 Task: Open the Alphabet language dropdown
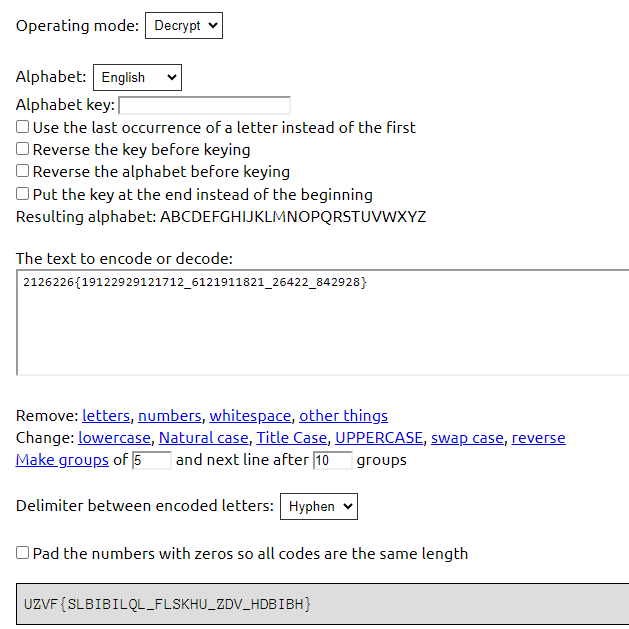pyautogui.click(x=137, y=77)
